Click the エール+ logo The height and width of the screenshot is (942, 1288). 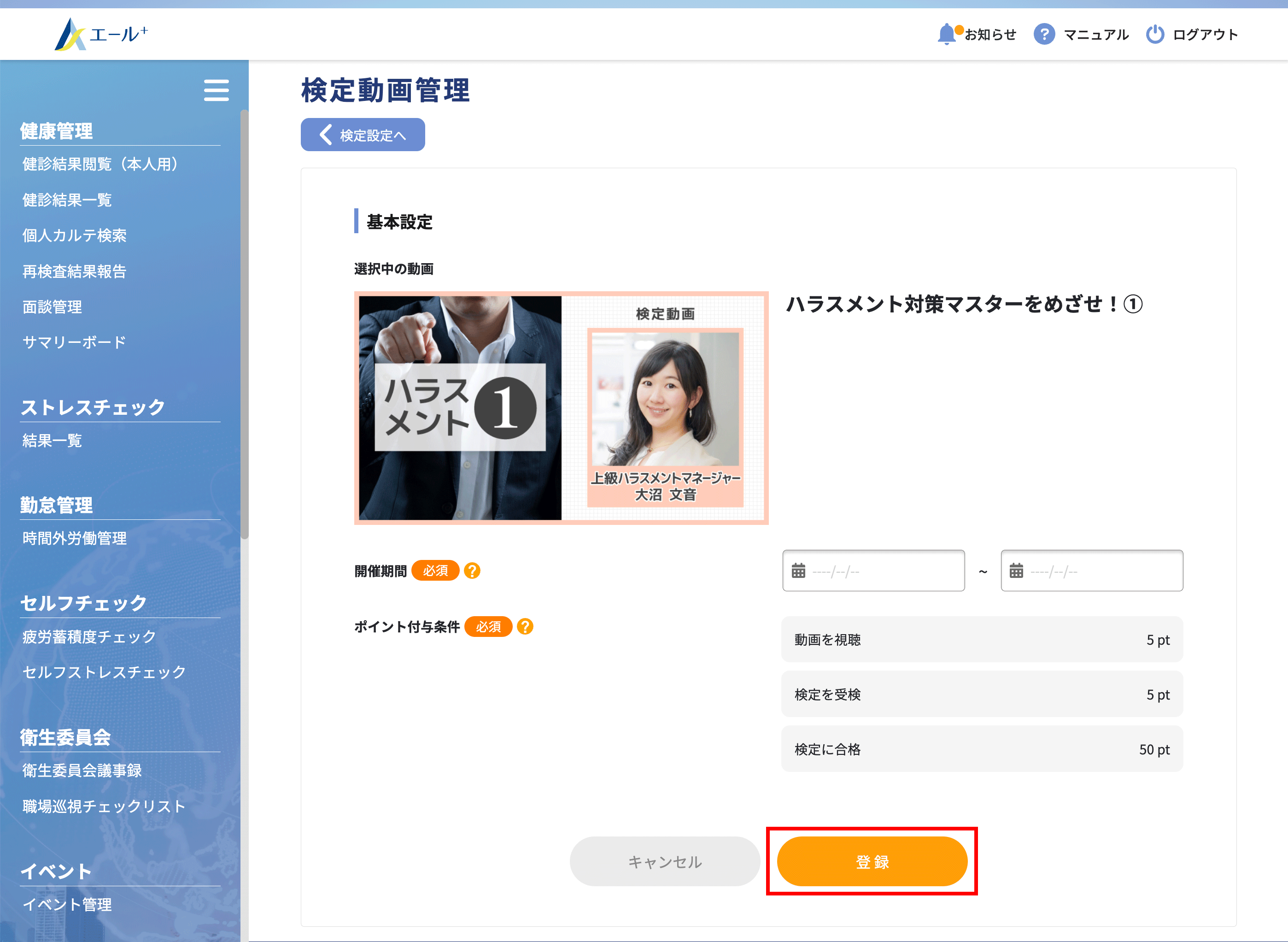point(101,34)
